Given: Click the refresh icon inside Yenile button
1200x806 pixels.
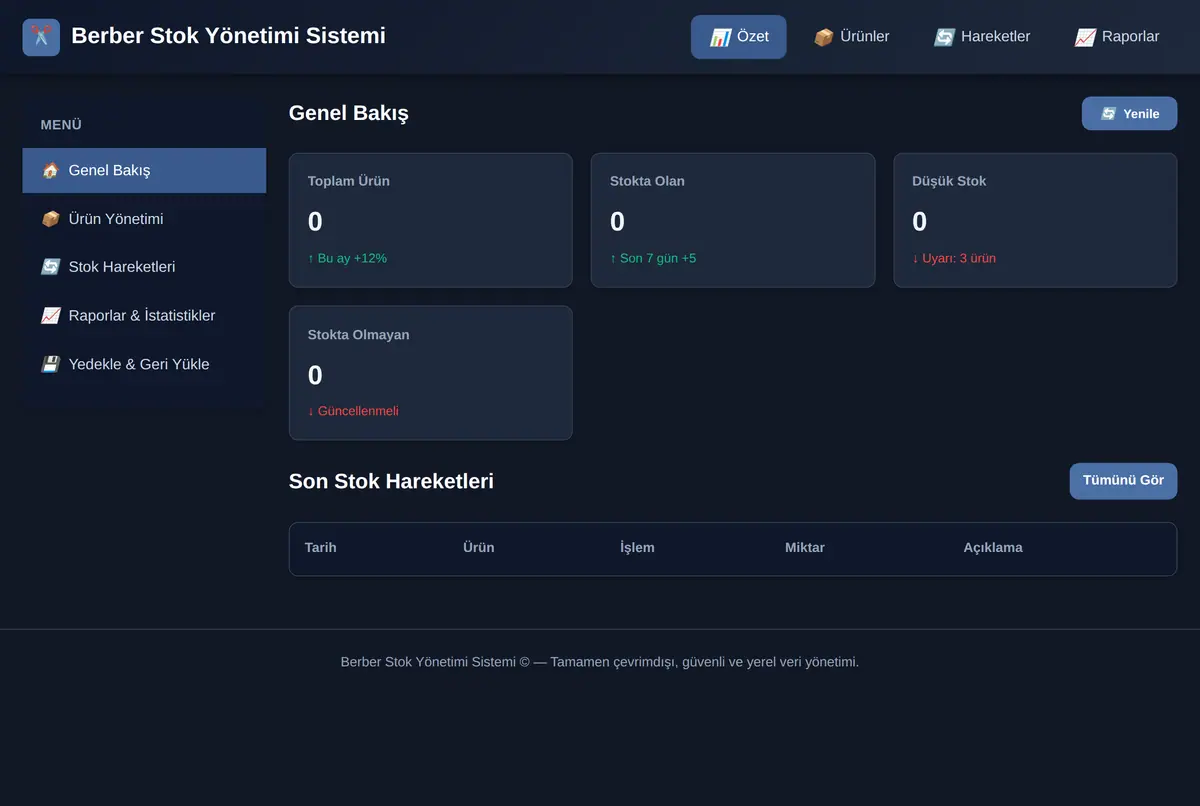Looking at the screenshot, I should tap(1108, 114).
